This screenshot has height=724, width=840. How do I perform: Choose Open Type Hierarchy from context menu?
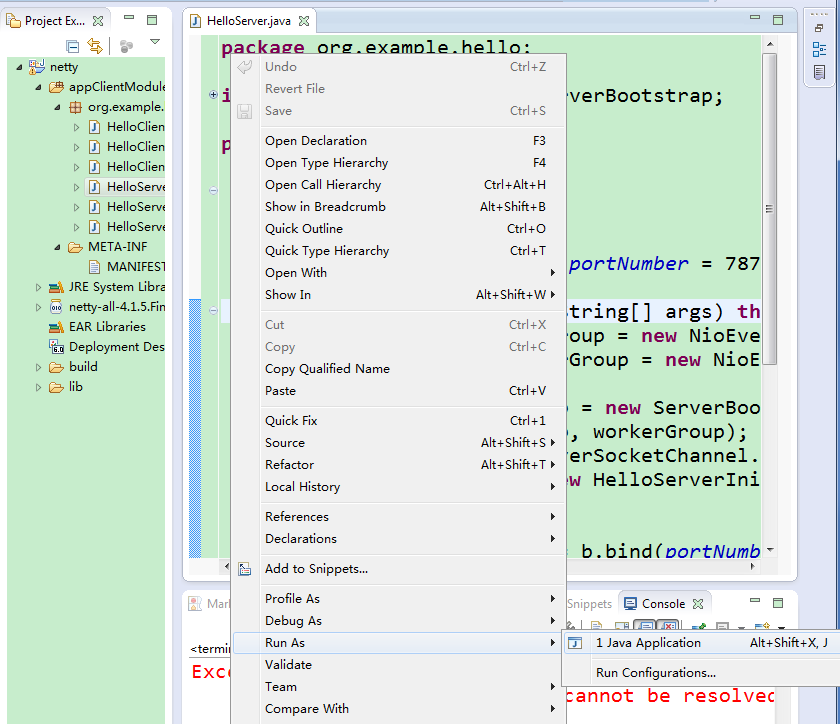[x=399, y=162]
